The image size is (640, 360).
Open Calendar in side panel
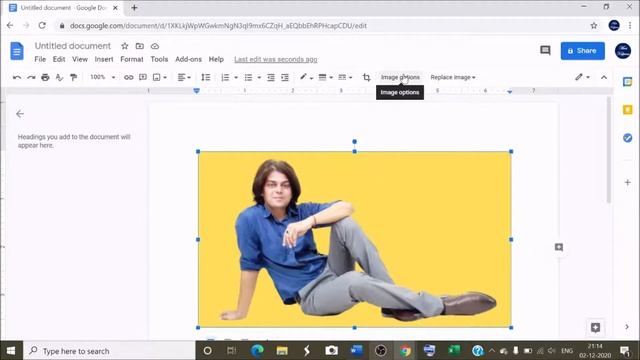coord(627,82)
